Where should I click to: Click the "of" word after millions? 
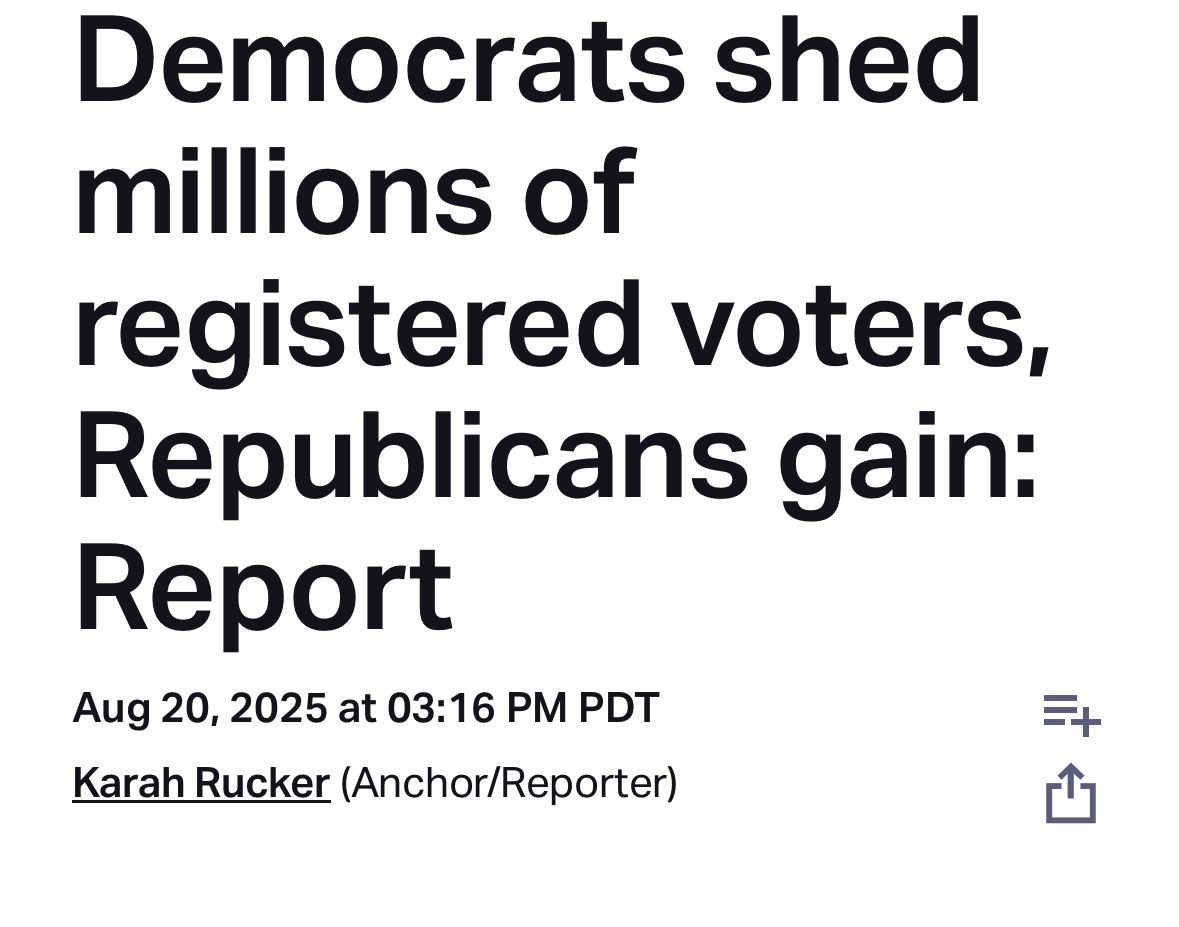click(580, 191)
